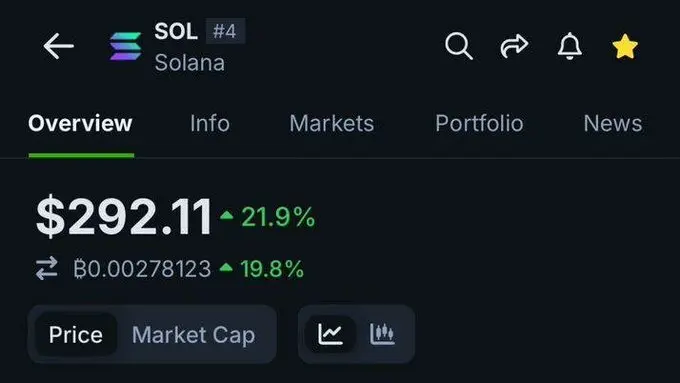Go back using the left arrow
This screenshot has width=680, height=383.
(x=59, y=46)
